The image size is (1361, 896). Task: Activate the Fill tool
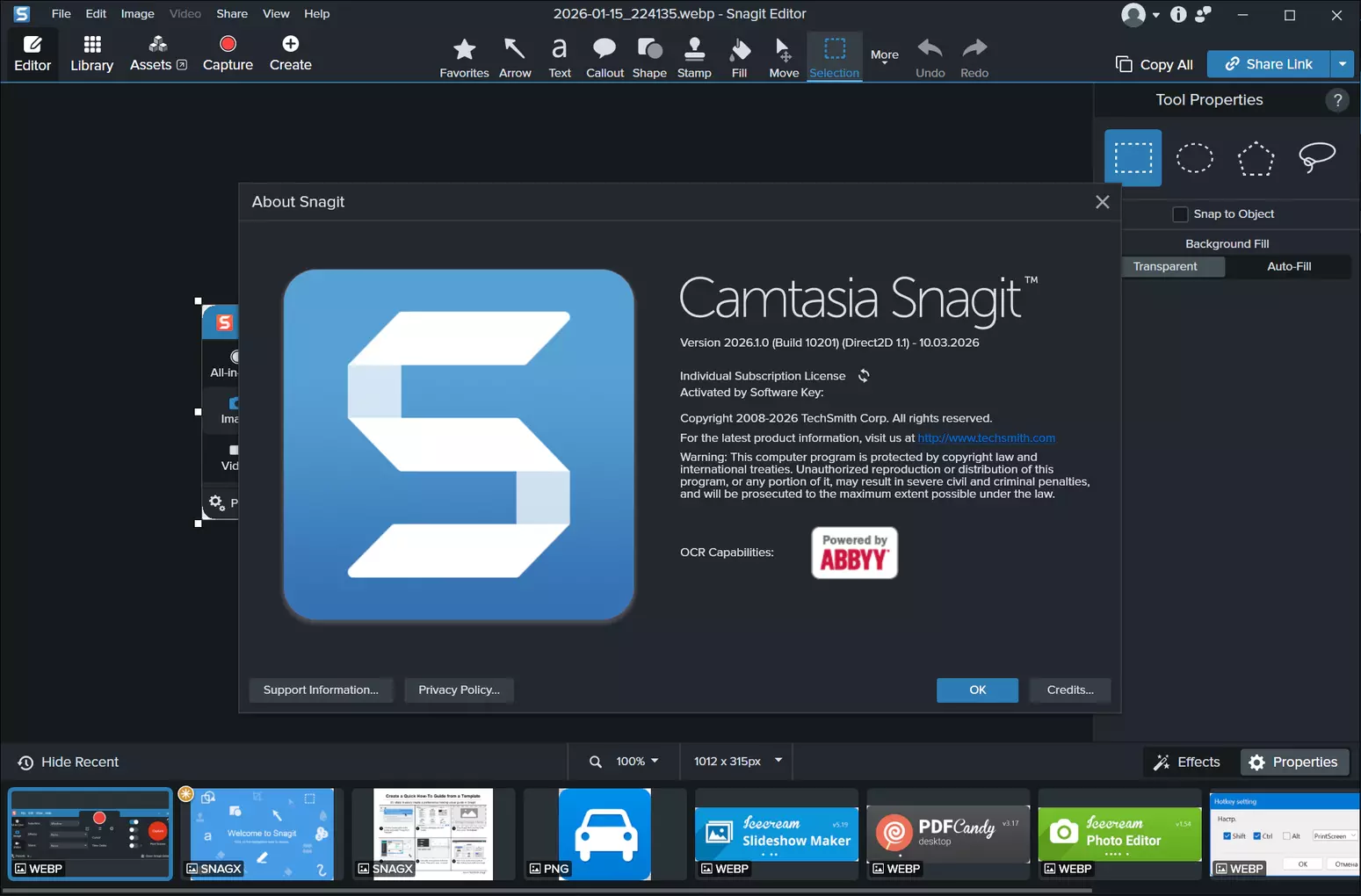[740, 58]
